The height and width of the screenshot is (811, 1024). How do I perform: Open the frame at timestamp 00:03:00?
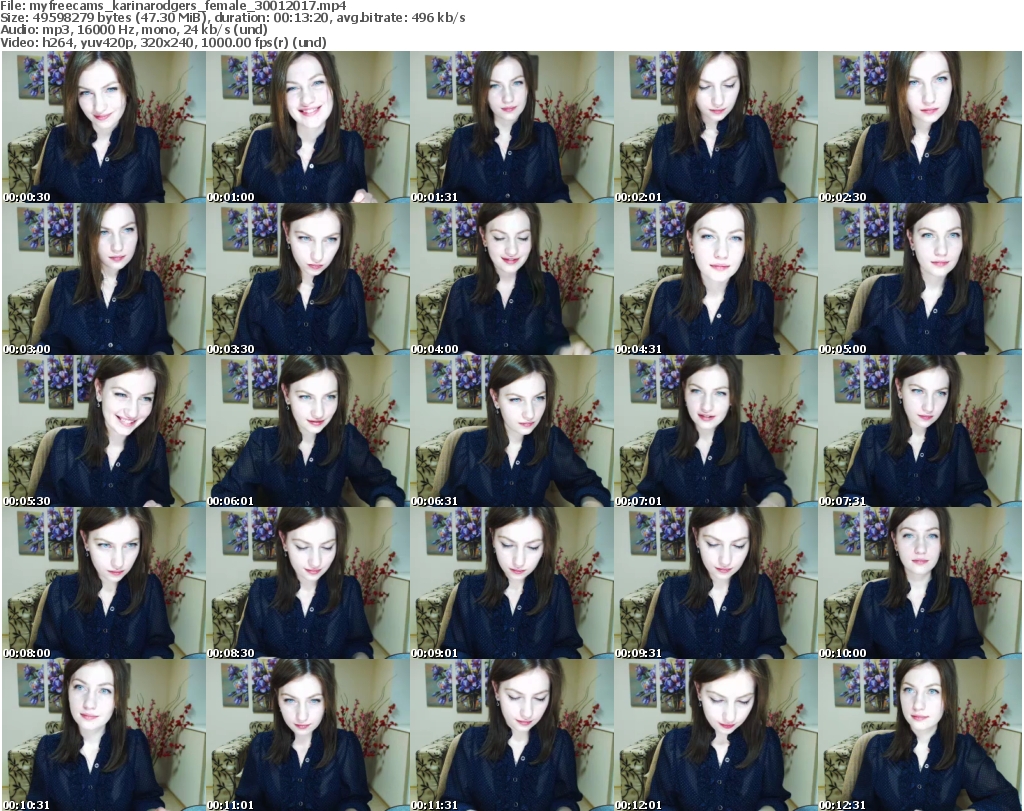pos(104,279)
